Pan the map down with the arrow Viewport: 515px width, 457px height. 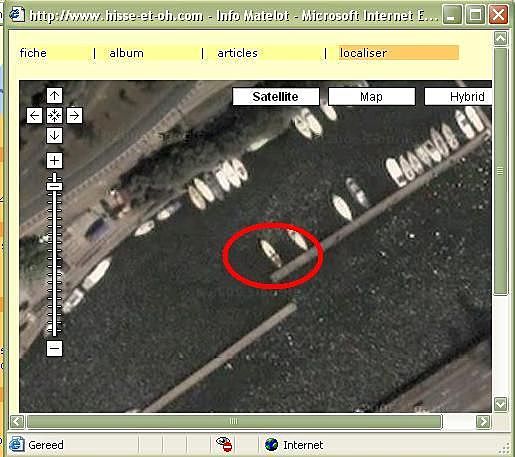54,136
